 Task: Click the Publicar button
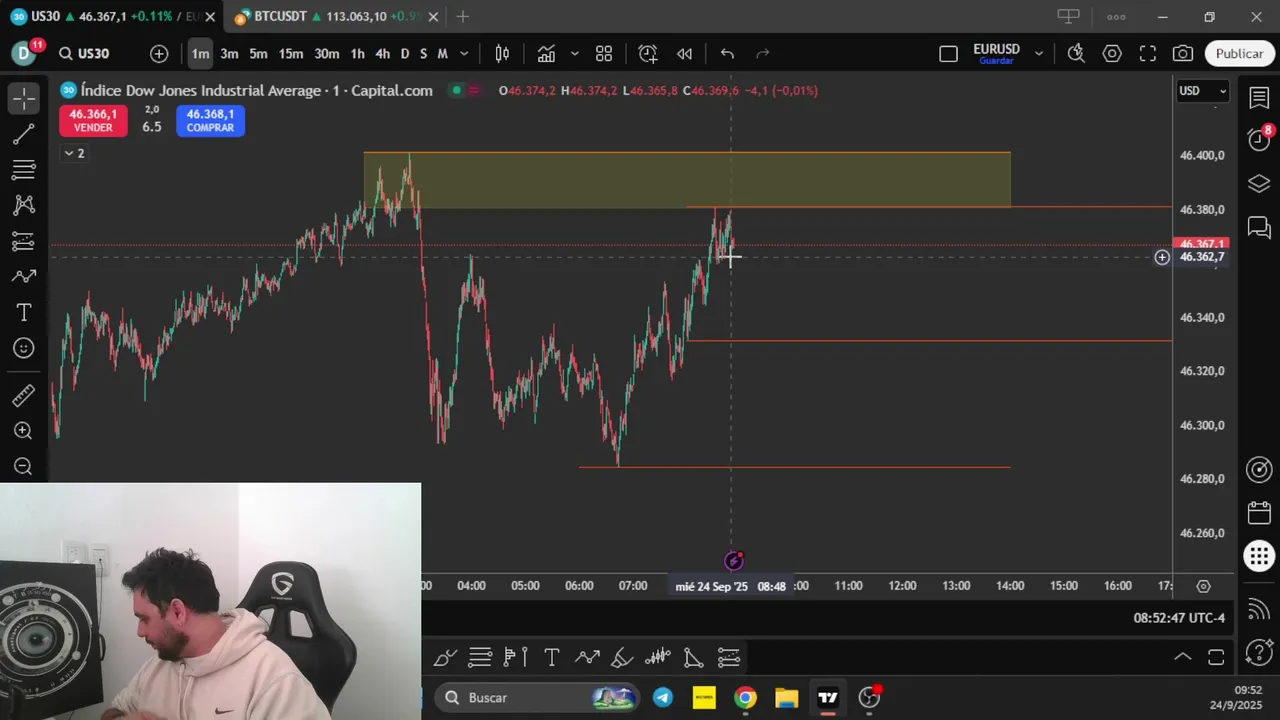click(x=1239, y=54)
